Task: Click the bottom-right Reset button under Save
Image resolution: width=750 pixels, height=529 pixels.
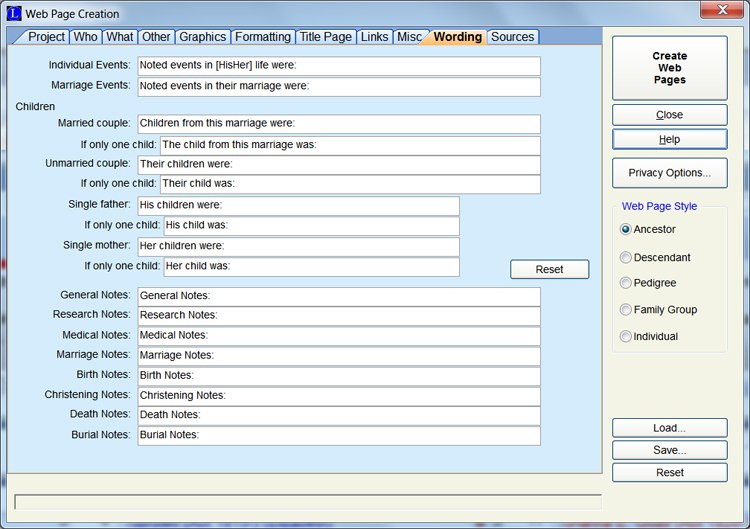Action: click(669, 473)
